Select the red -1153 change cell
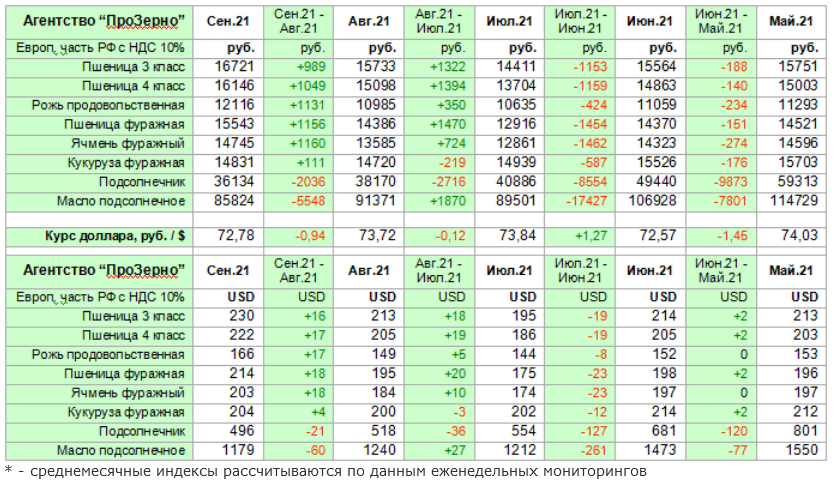 coord(580,67)
